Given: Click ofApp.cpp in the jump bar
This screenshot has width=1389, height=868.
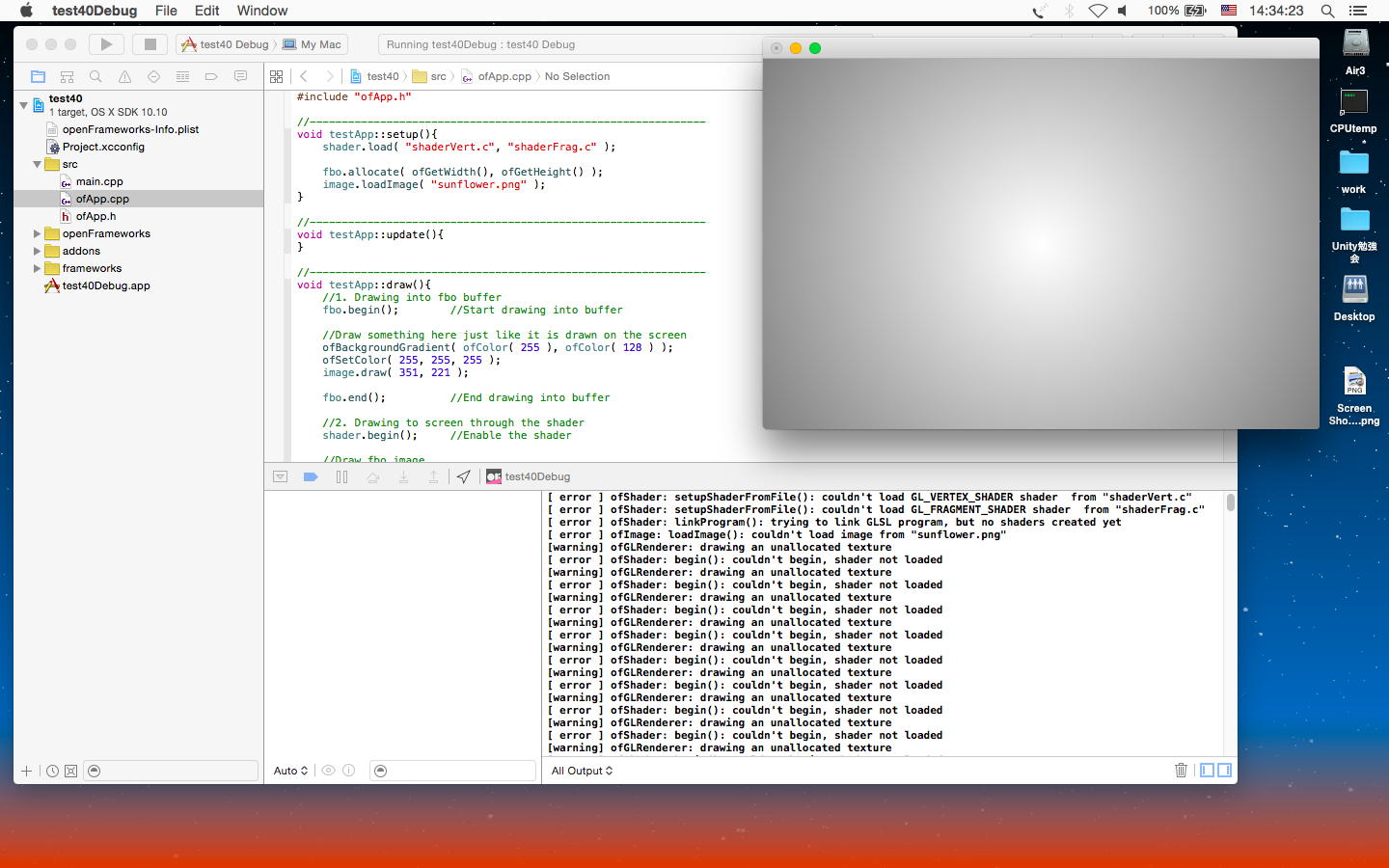Looking at the screenshot, I should click(504, 76).
